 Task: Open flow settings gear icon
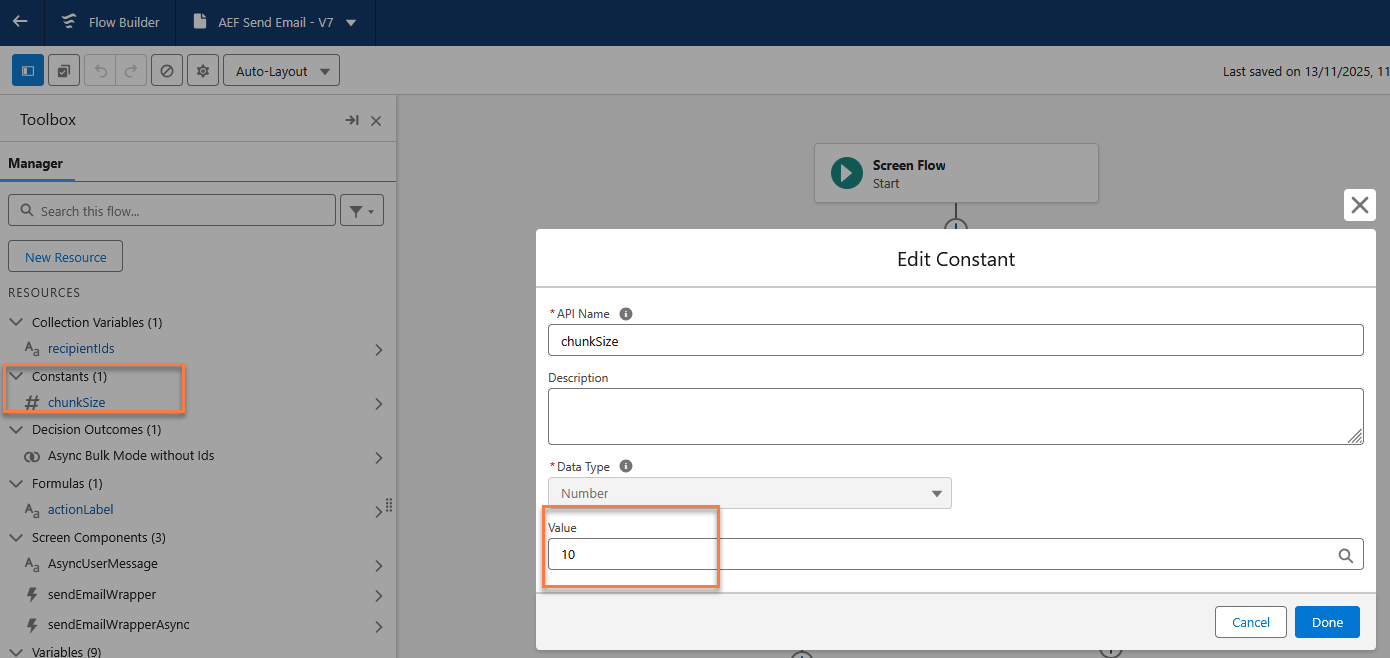tap(203, 71)
